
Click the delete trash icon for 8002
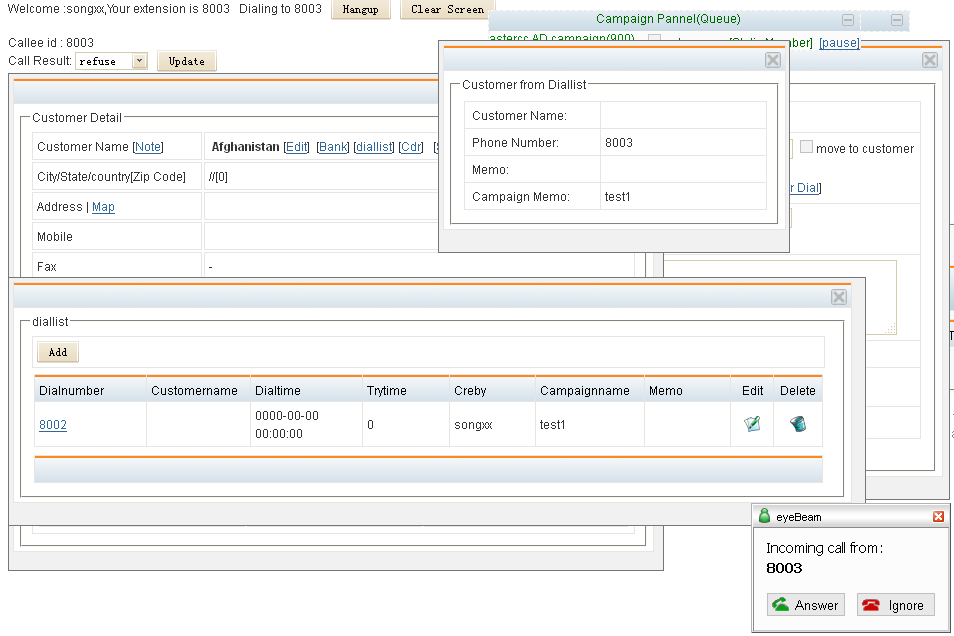798,424
